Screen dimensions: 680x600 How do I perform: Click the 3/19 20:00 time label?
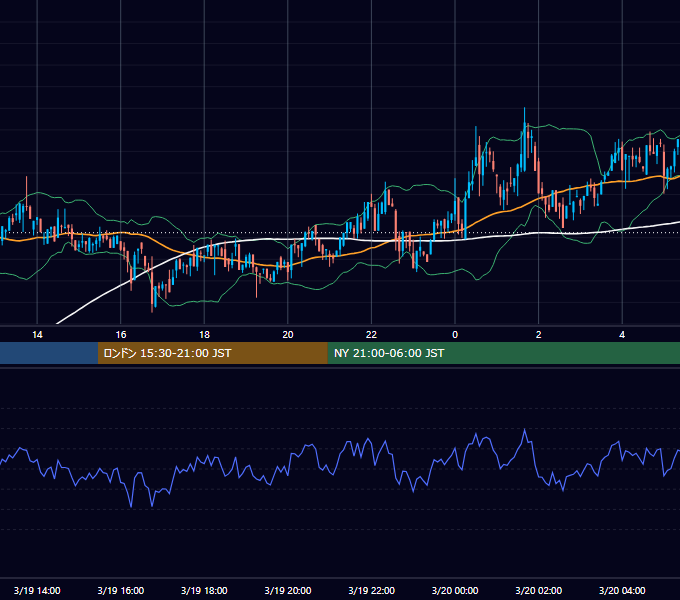tap(288, 590)
